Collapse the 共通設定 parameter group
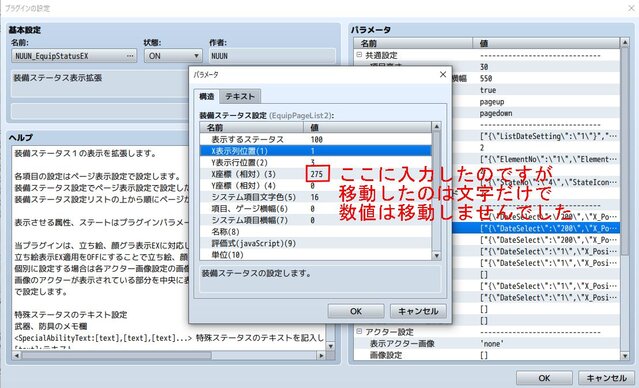The width and height of the screenshot is (639, 388). tap(359, 55)
